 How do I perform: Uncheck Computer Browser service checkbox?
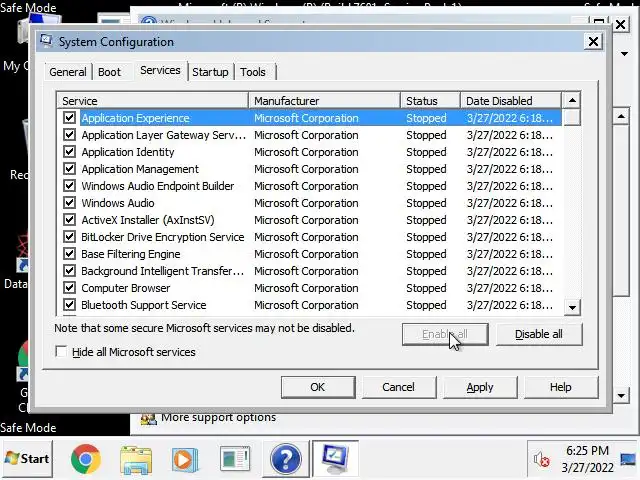[69, 288]
